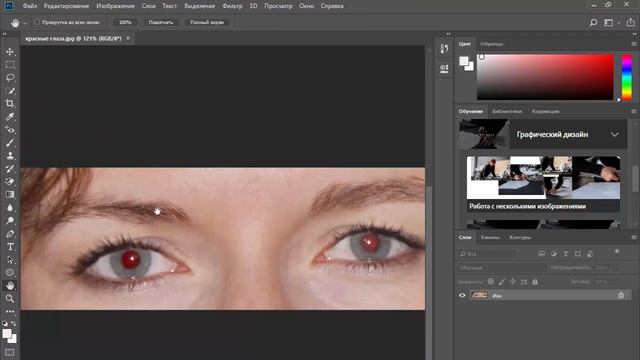640x360 pixels.
Task: Open the workspace switcher dropdown
Action: (x=610, y=22)
